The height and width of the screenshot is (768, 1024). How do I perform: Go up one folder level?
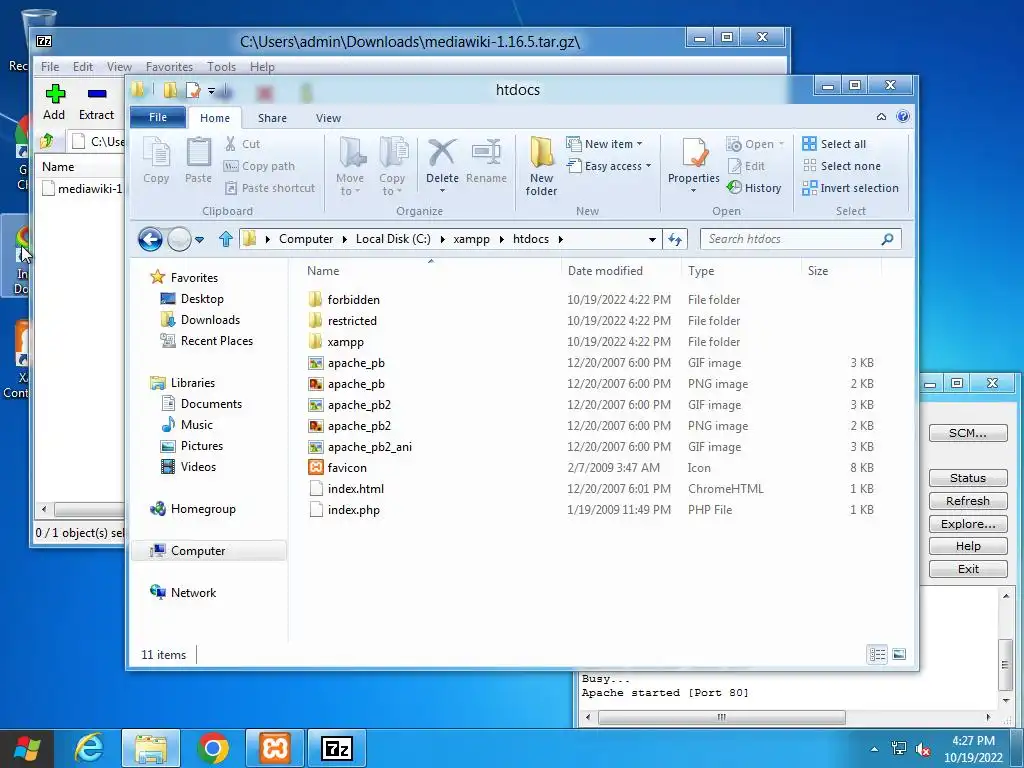pyautogui.click(x=225, y=239)
